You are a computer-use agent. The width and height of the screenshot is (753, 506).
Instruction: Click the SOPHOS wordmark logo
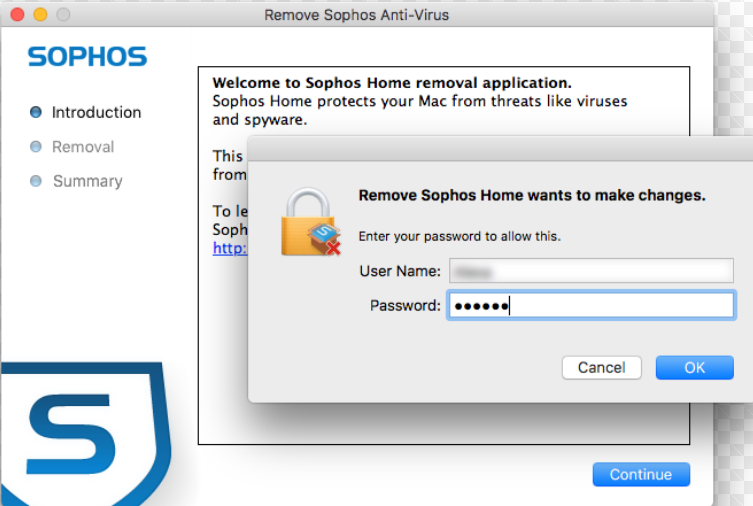[x=88, y=56]
